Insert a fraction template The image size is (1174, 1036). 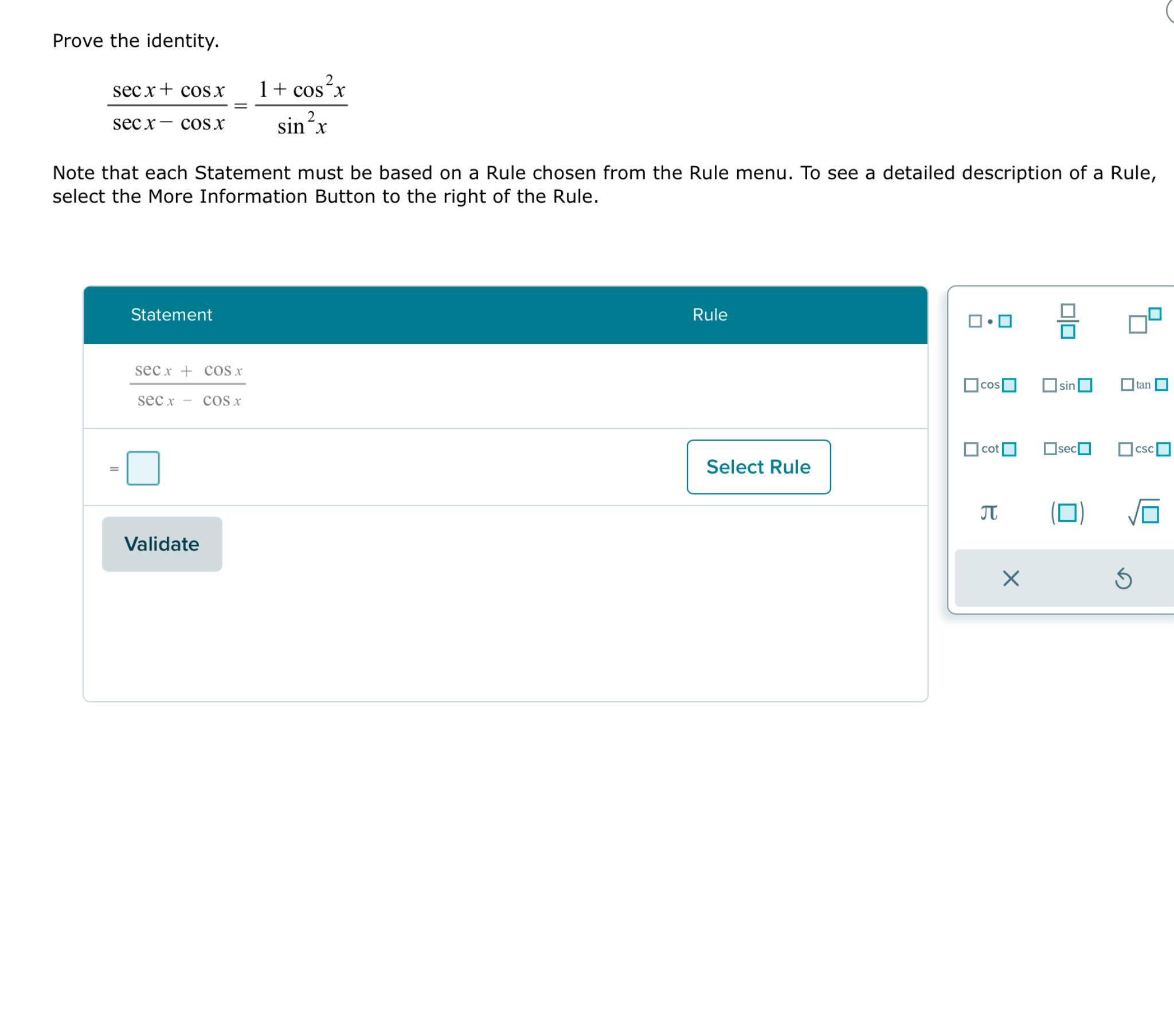tap(1069, 320)
